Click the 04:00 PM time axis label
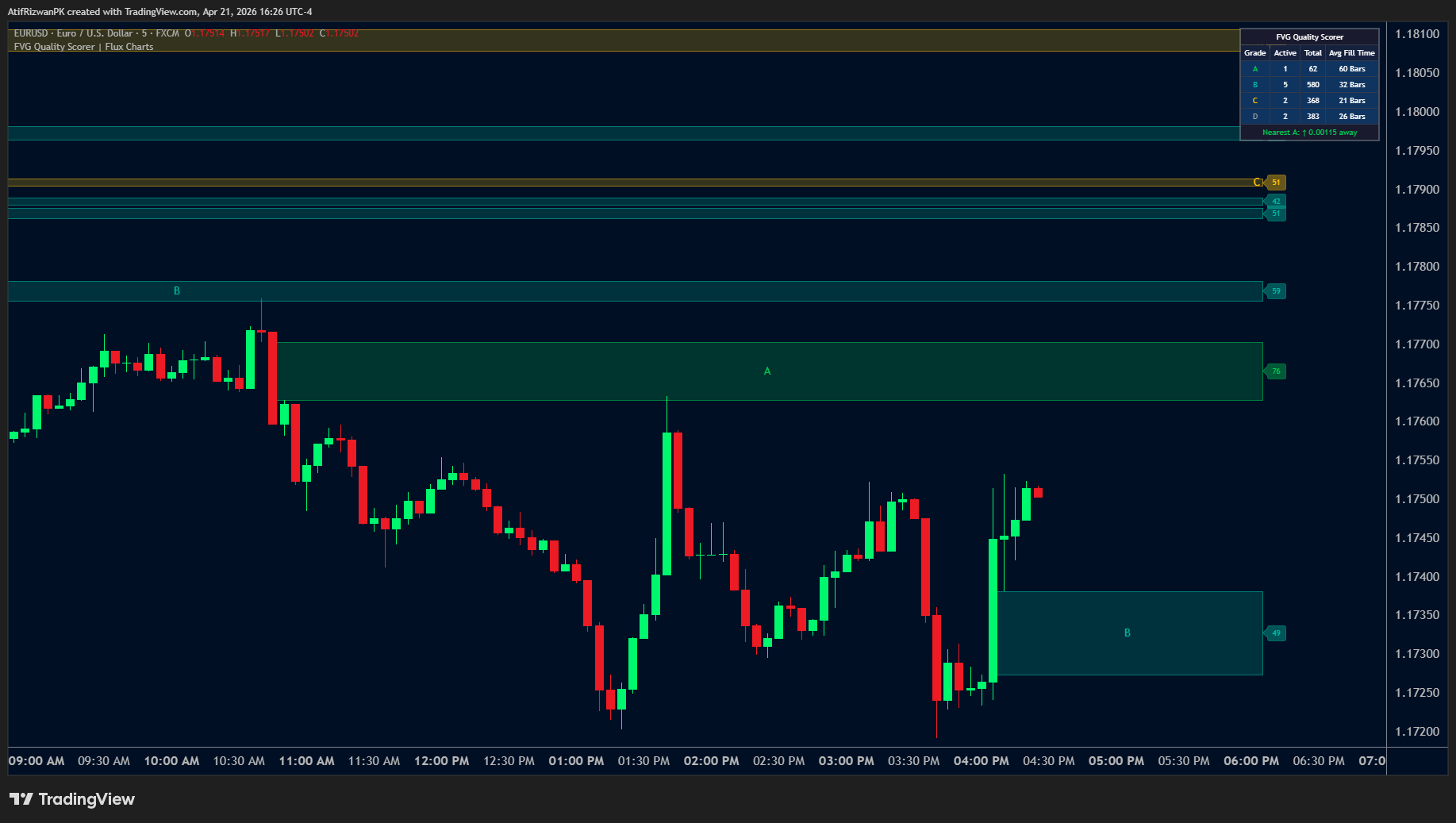 click(981, 761)
